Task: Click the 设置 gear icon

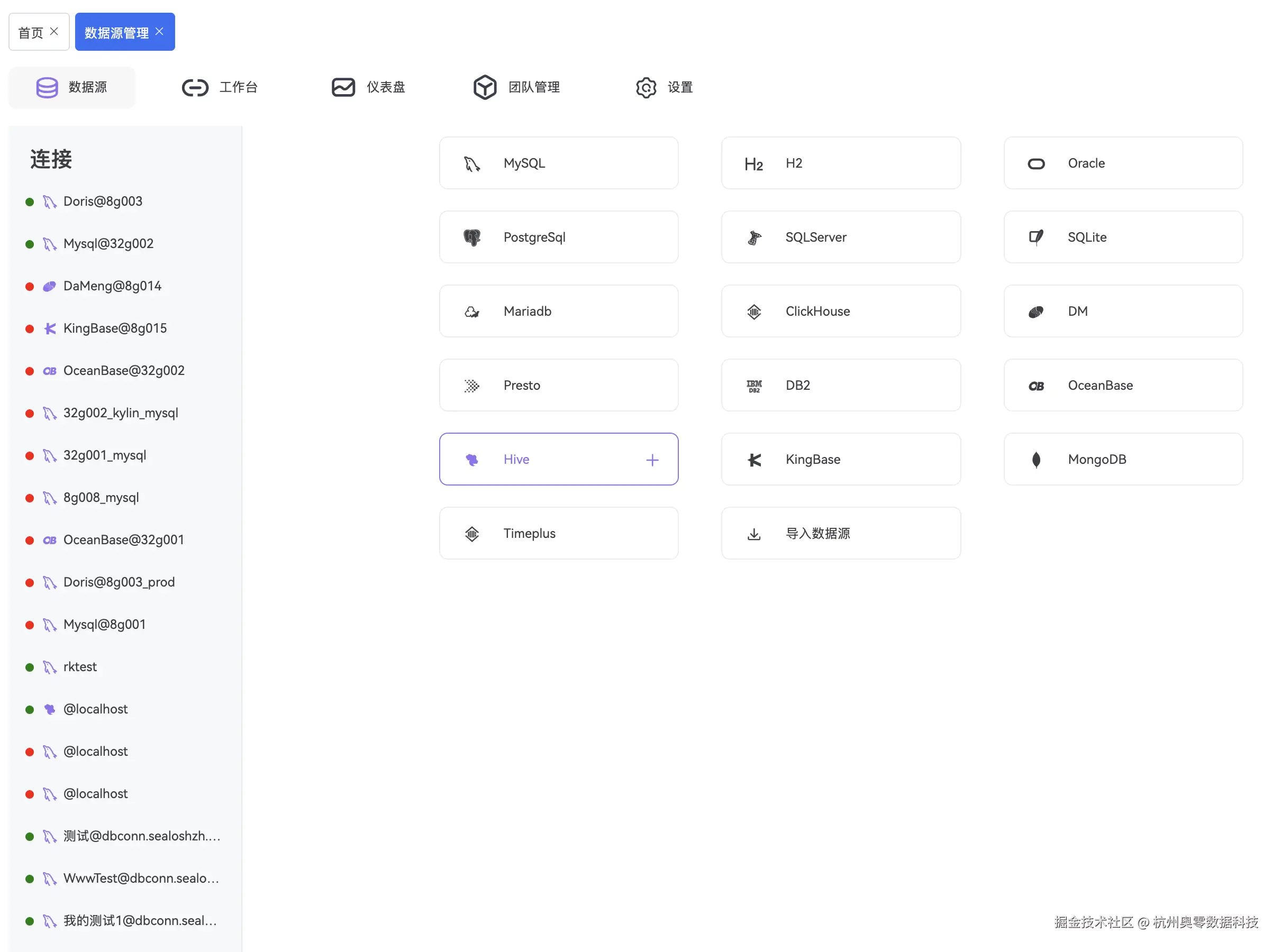Action: (x=646, y=88)
